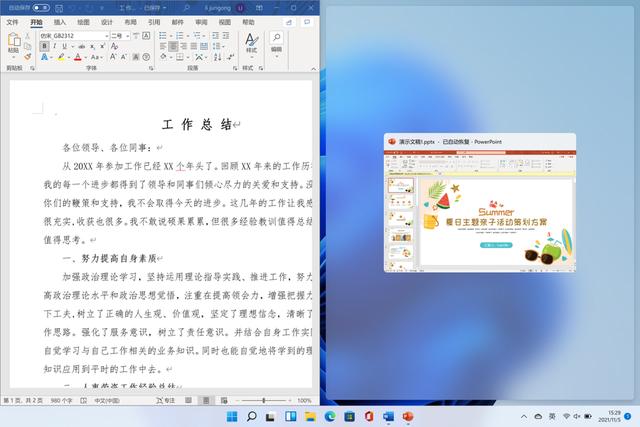Open the 布局 (Layout) ribbon tab
Image resolution: width=640 pixels, height=427 pixels.
click(x=131, y=21)
